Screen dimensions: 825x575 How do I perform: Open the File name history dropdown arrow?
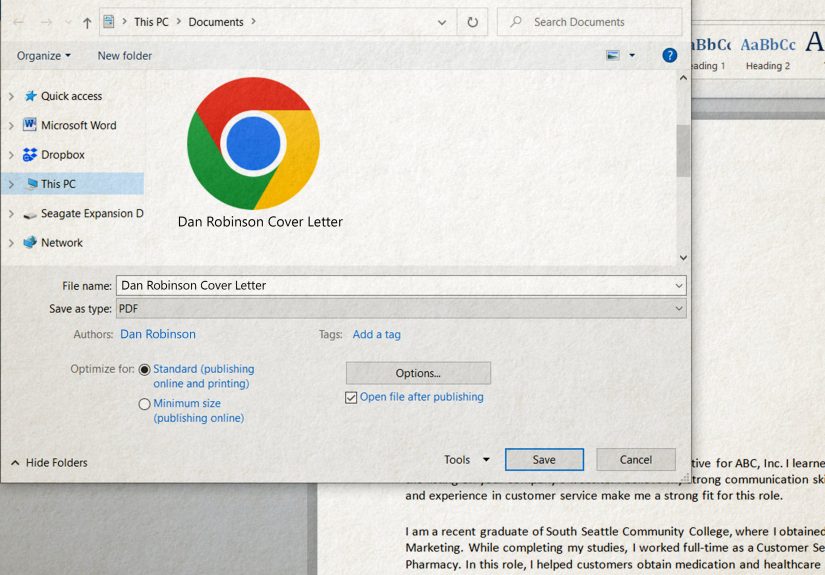(x=679, y=286)
